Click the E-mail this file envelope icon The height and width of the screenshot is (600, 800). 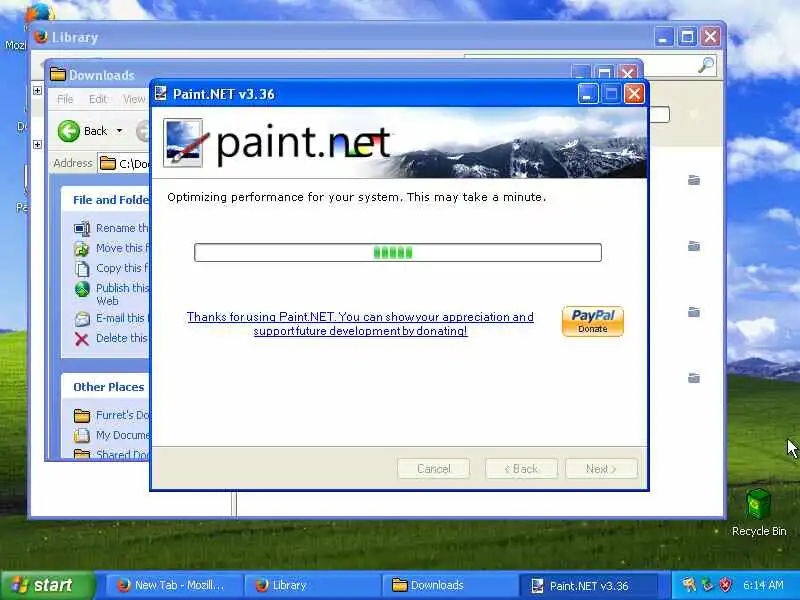[82, 319]
